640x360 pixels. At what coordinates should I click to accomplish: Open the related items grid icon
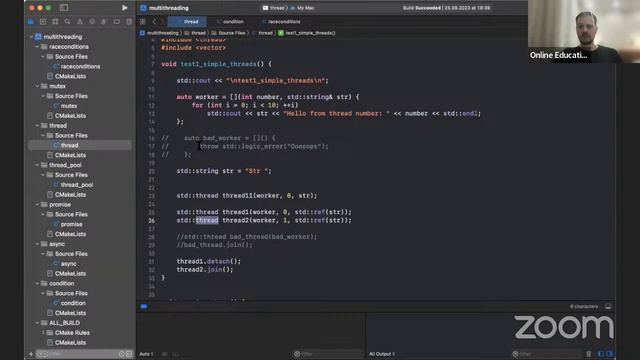(142, 22)
